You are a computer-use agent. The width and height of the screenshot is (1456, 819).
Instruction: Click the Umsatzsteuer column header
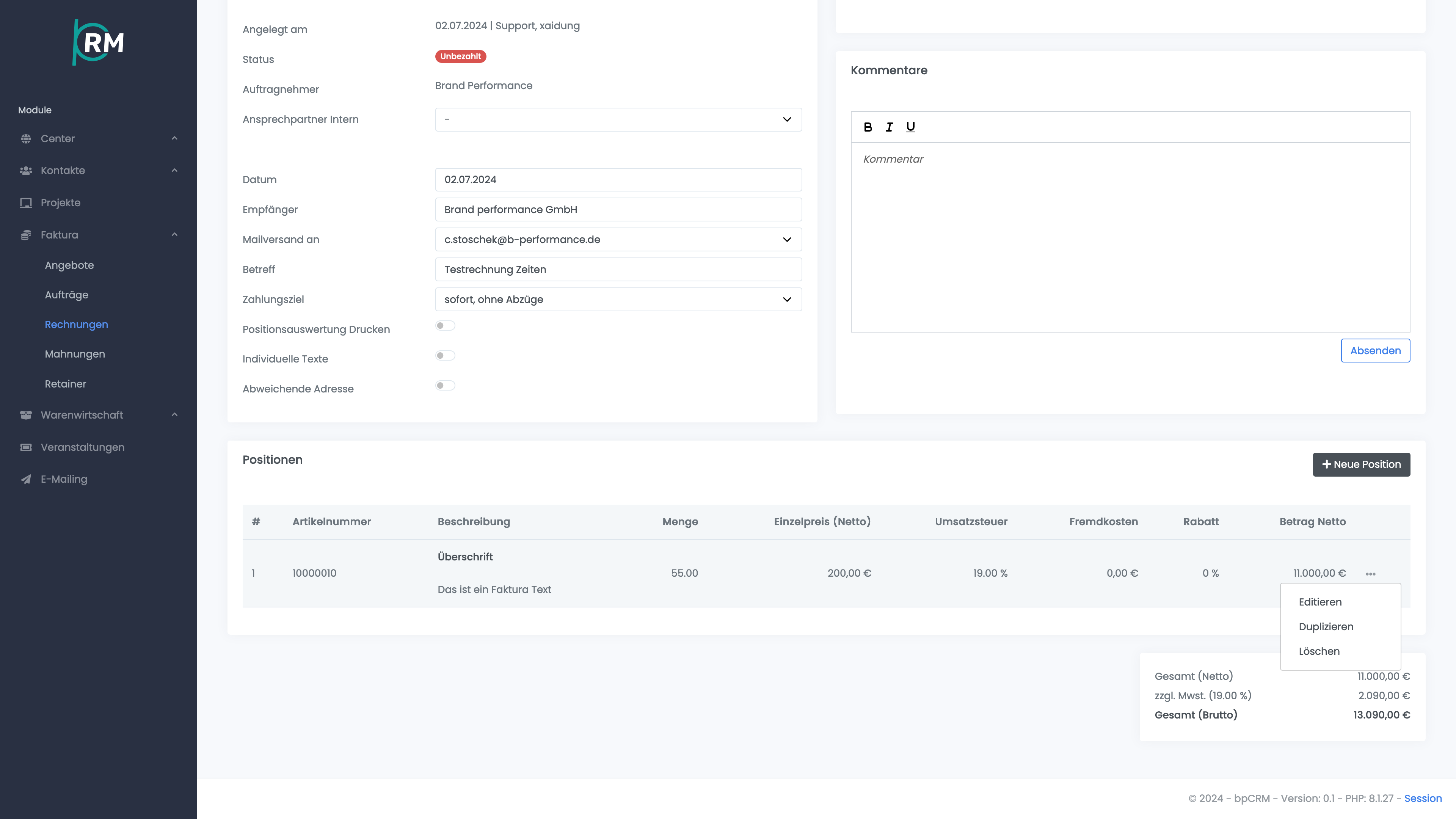[971, 522]
